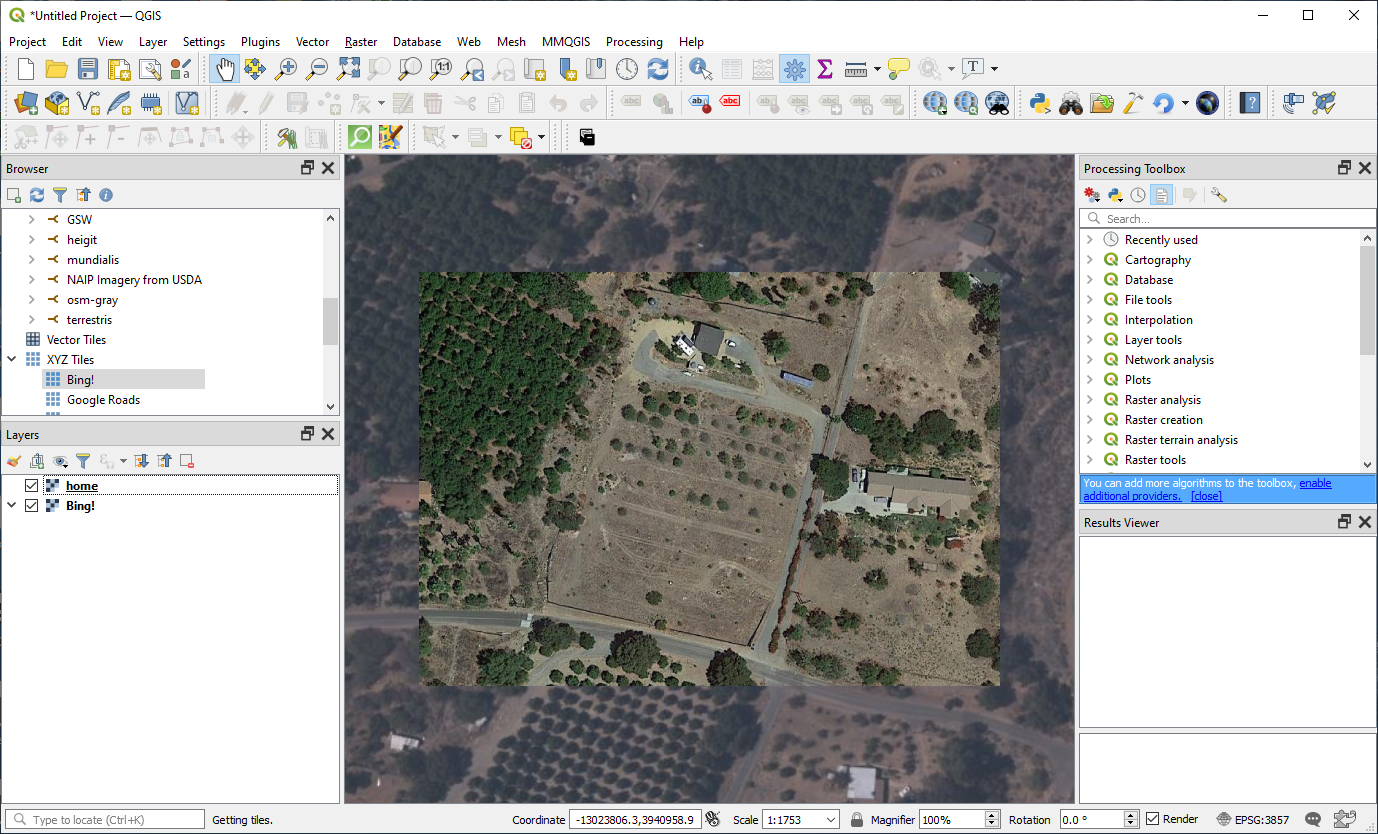Expand the Cartography toolbox group
The image size is (1378, 834).
(x=1090, y=259)
